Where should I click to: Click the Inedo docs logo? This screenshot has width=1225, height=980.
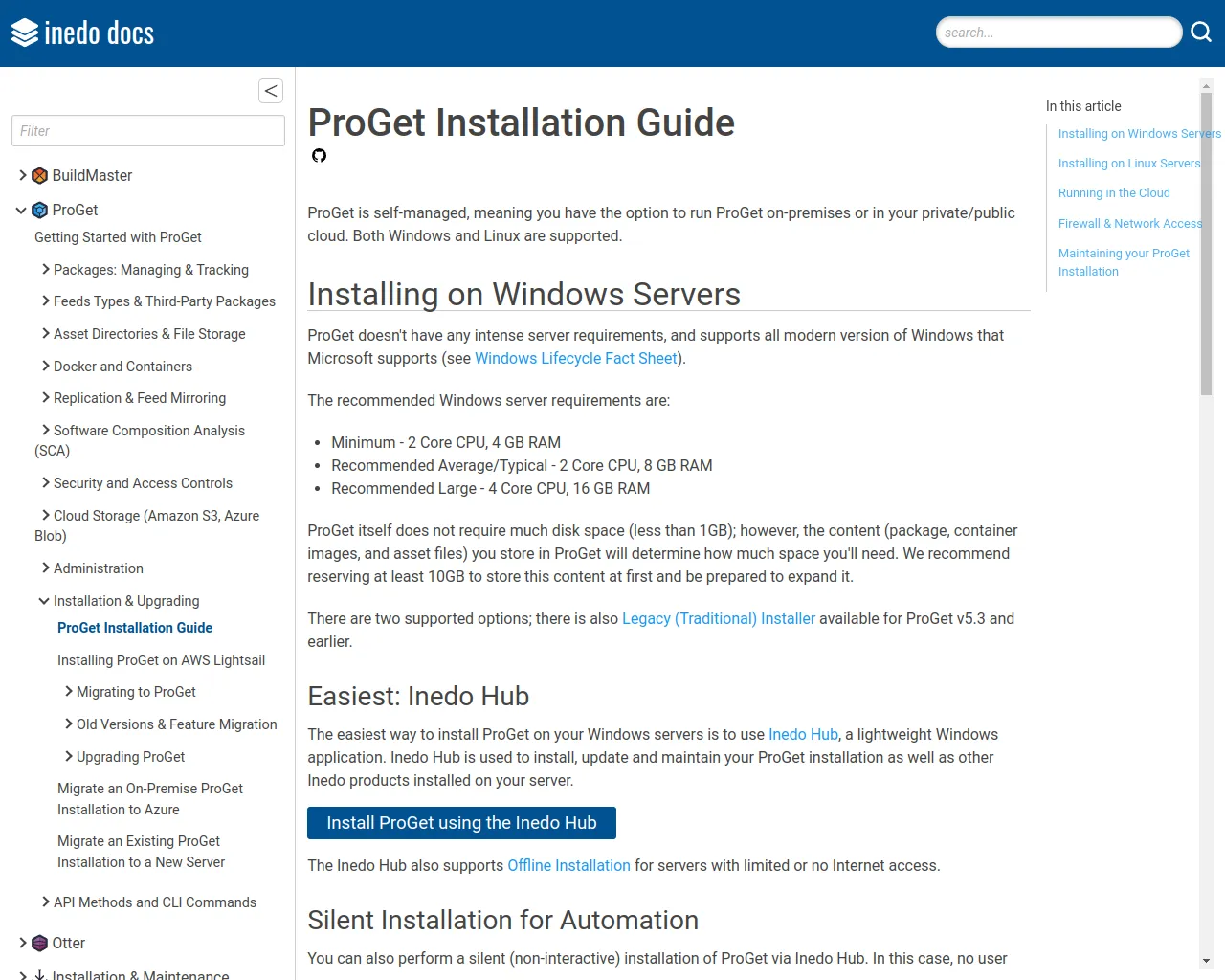[82, 33]
